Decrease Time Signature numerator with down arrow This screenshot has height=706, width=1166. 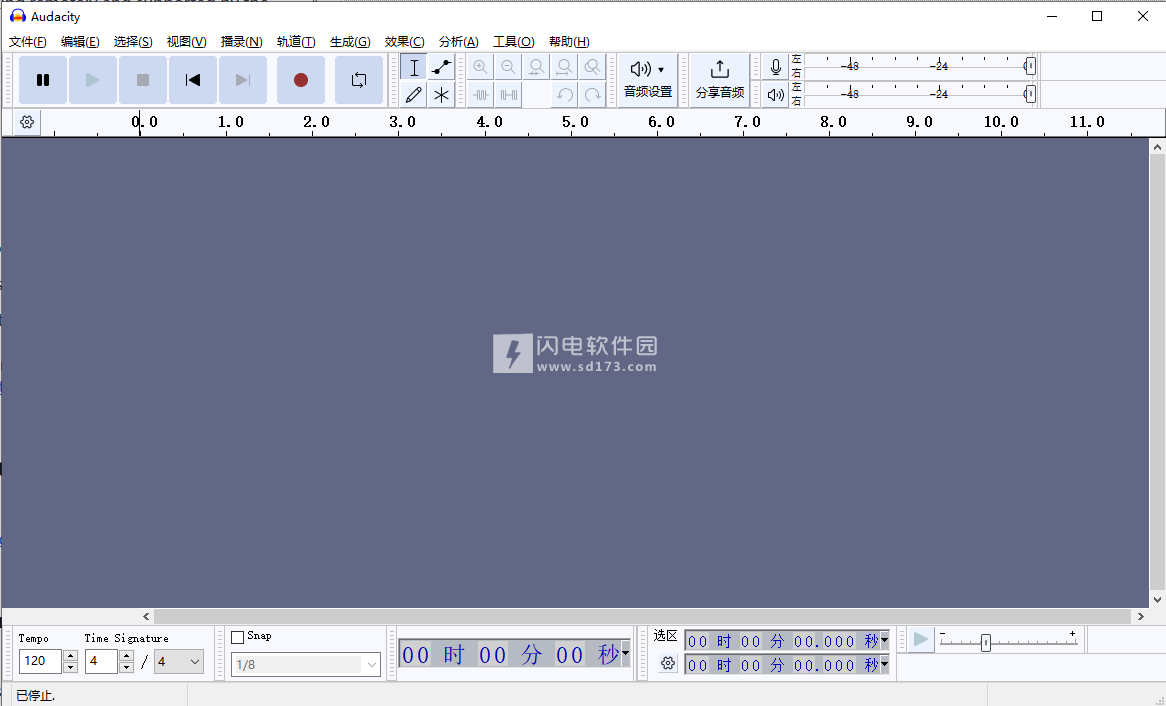[126, 667]
